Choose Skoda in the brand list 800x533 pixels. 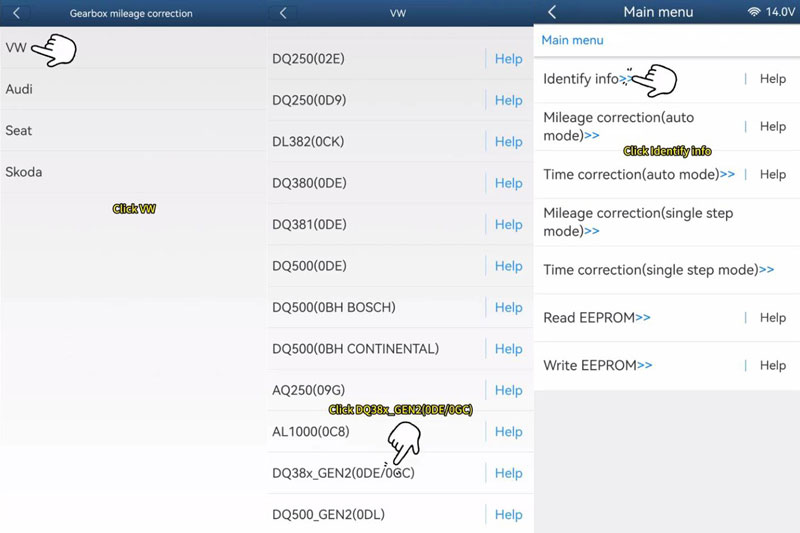click(24, 172)
